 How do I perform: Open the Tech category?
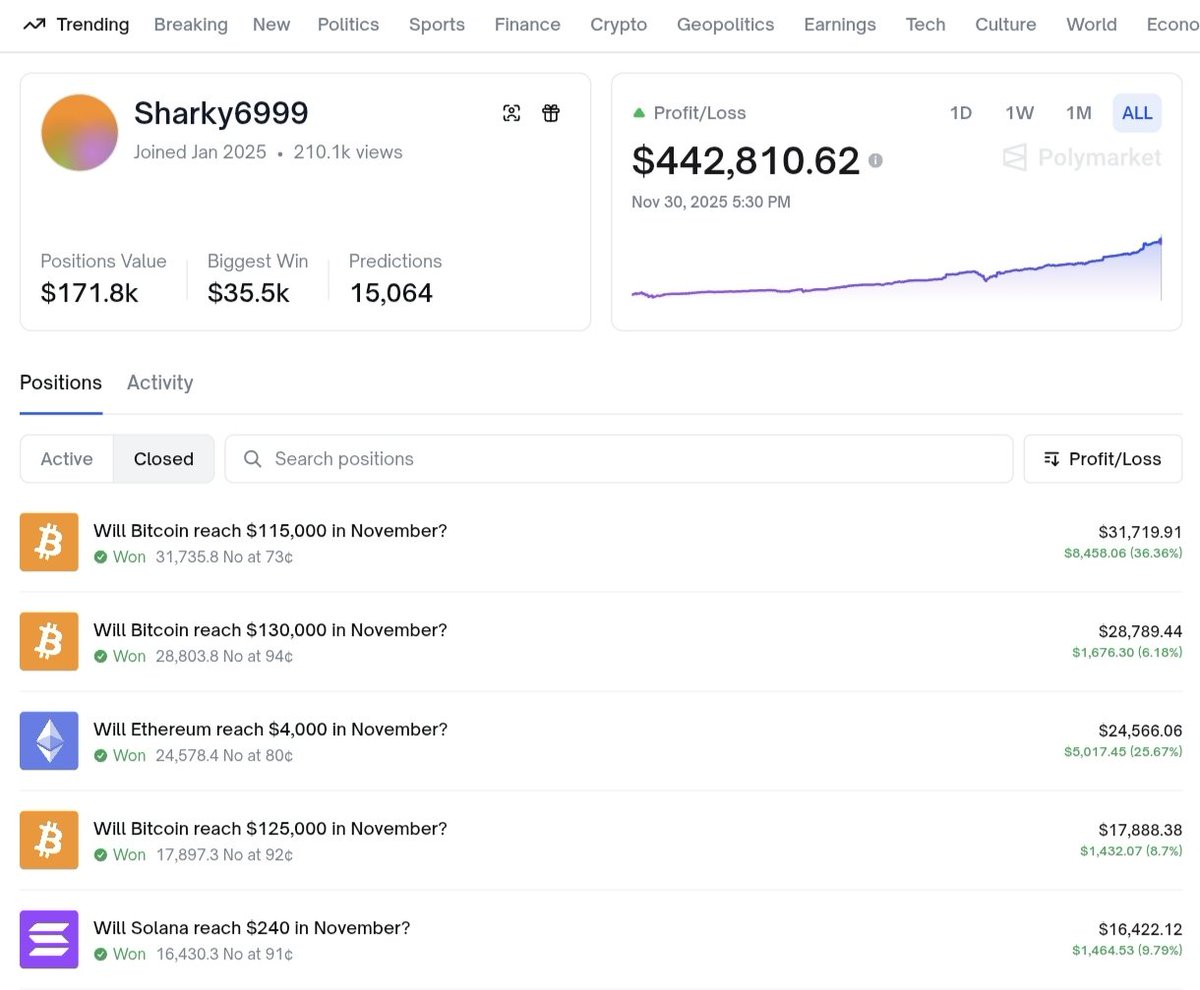926,24
